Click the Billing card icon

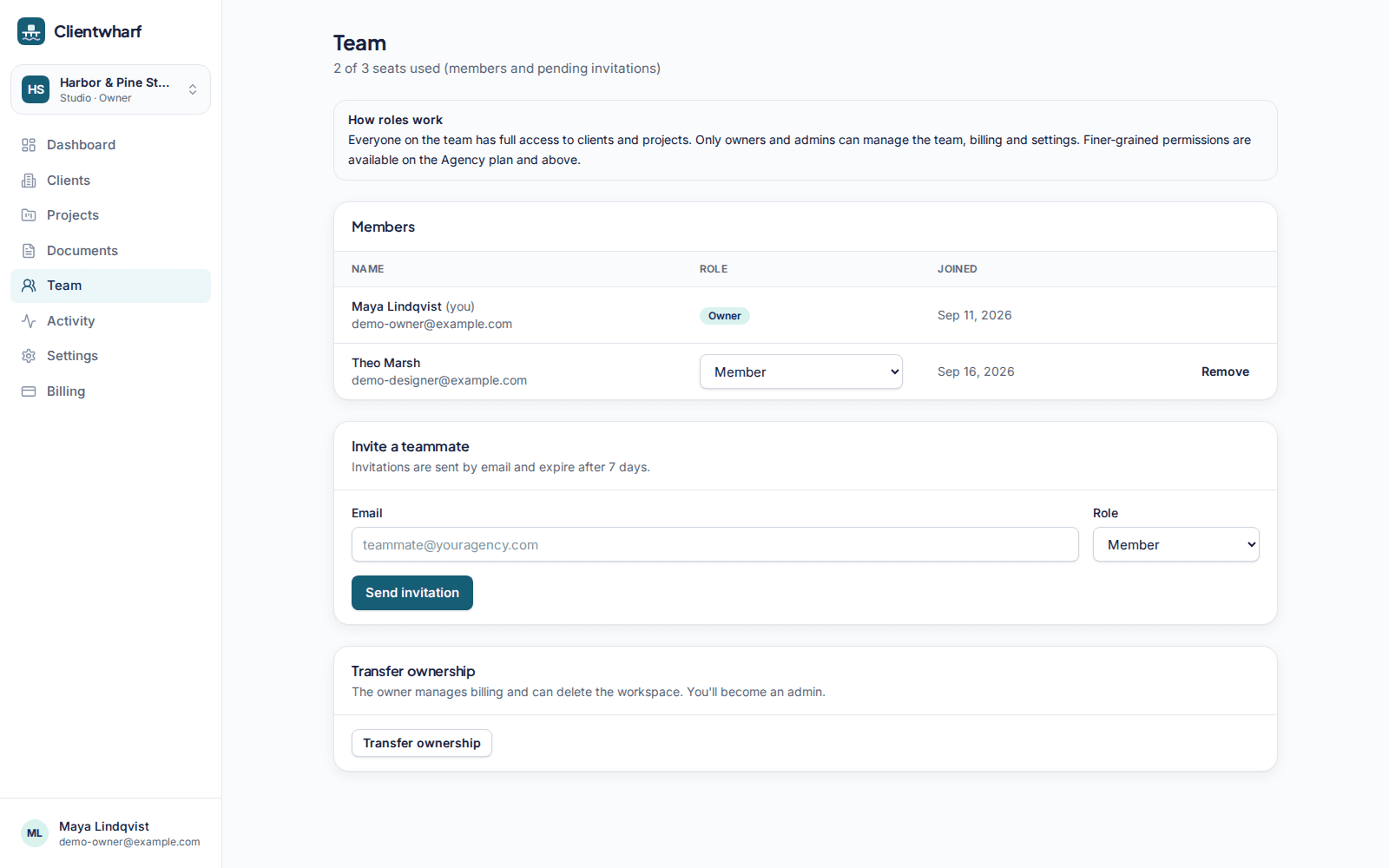coord(29,391)
